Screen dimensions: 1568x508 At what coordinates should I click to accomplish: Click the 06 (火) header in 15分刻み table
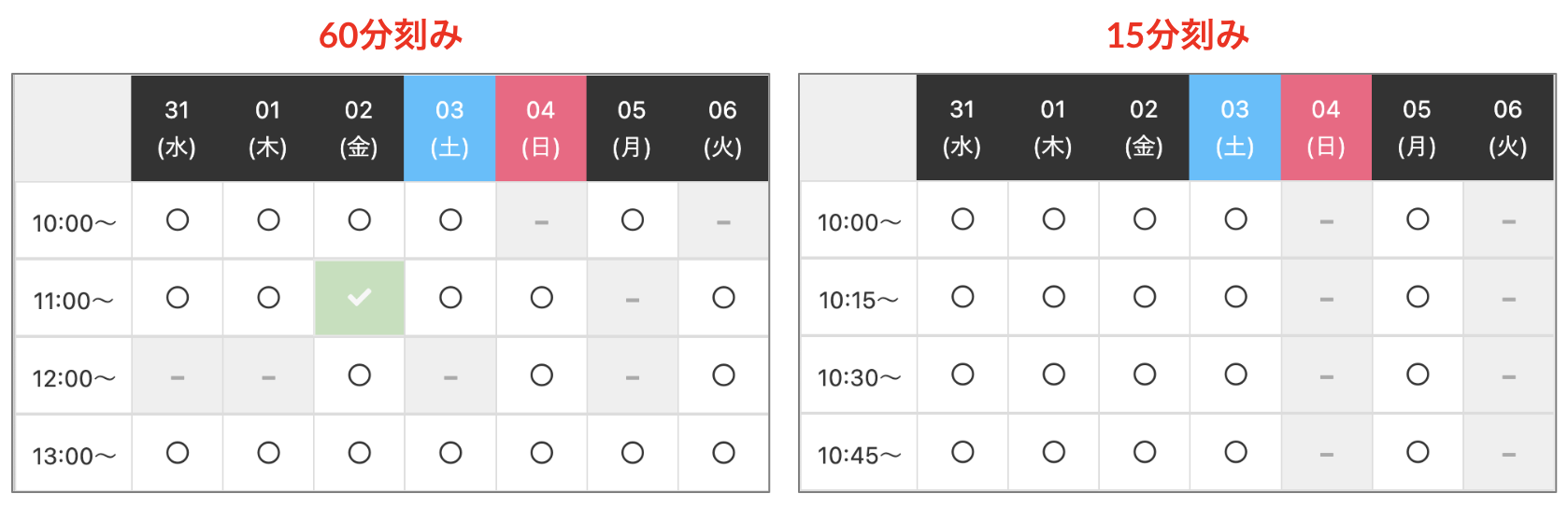click(1507, 127)
